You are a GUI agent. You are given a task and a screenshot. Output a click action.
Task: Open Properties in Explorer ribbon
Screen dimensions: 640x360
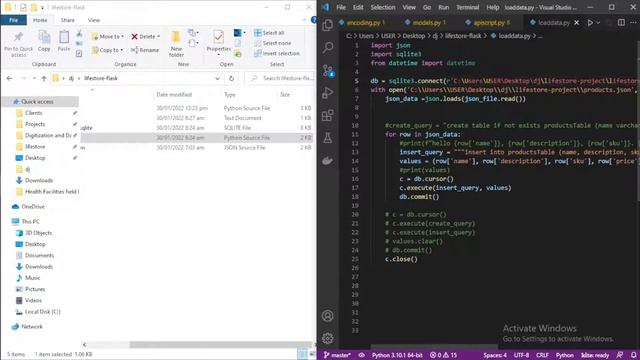(218, 42)
